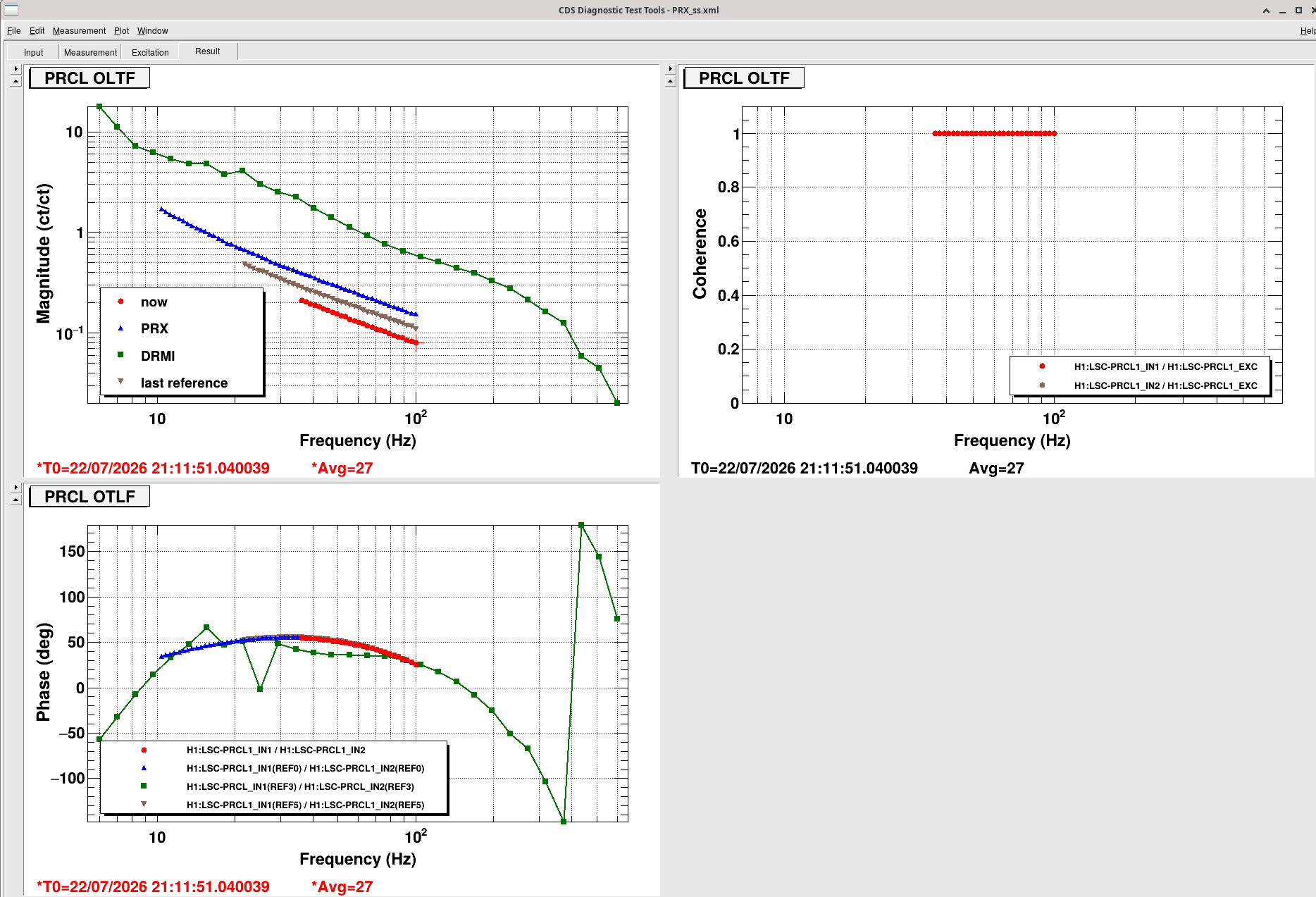1316x897 pixels.
Task: Open the File menu
Action: tap(13, 31)
